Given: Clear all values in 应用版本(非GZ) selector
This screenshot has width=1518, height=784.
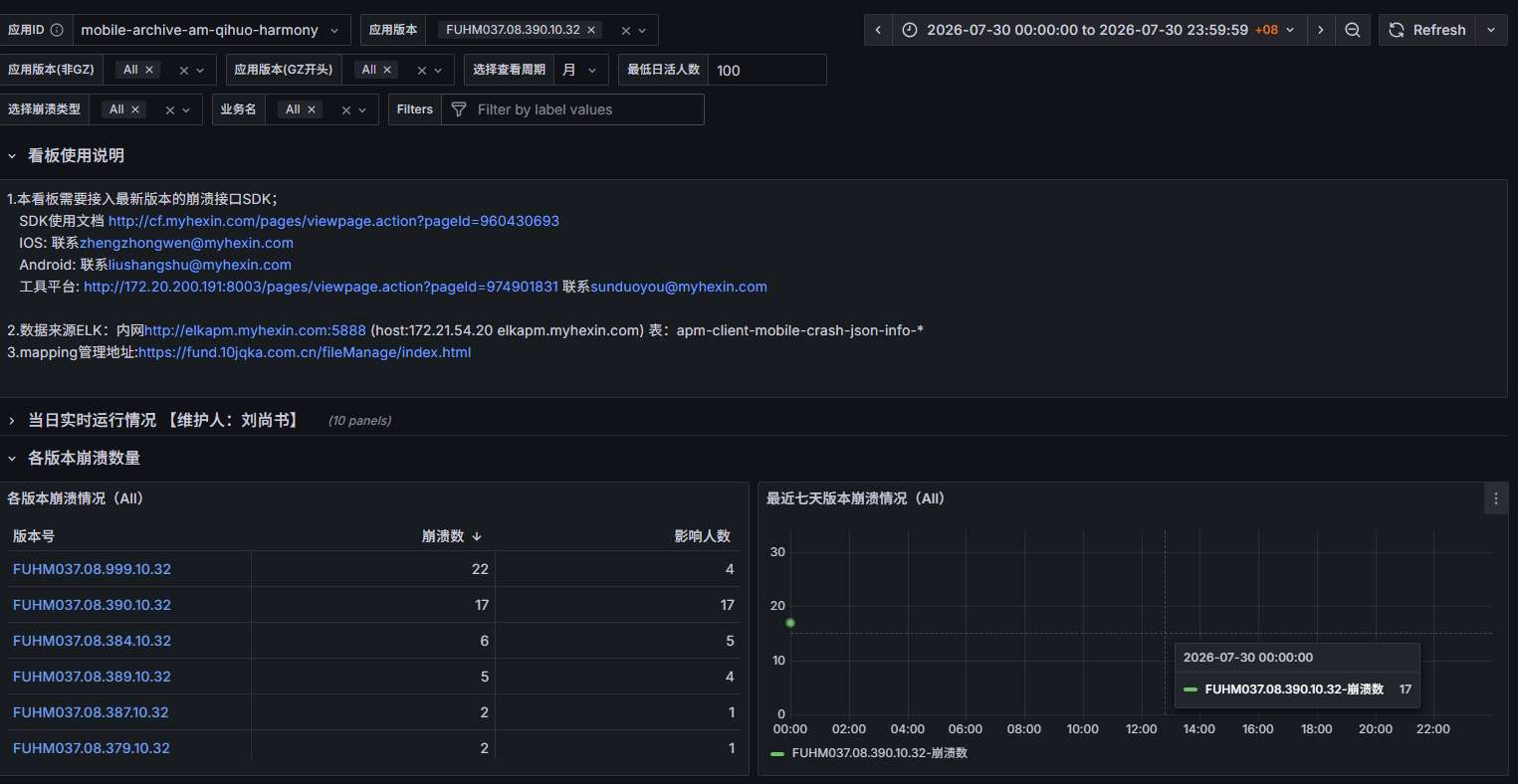Looking at the screenshot, I should [184, 71].
